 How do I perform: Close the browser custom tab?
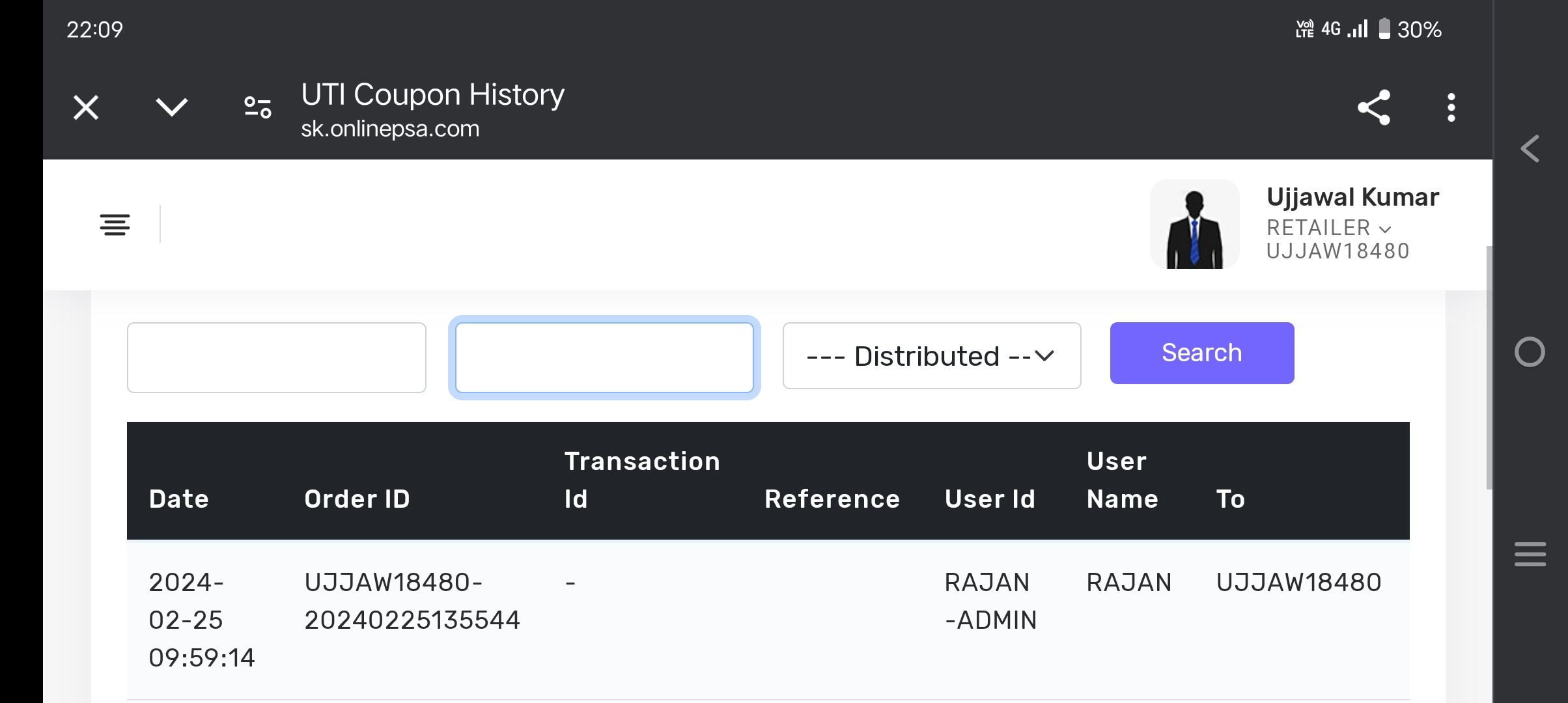[x=86, y=107]
